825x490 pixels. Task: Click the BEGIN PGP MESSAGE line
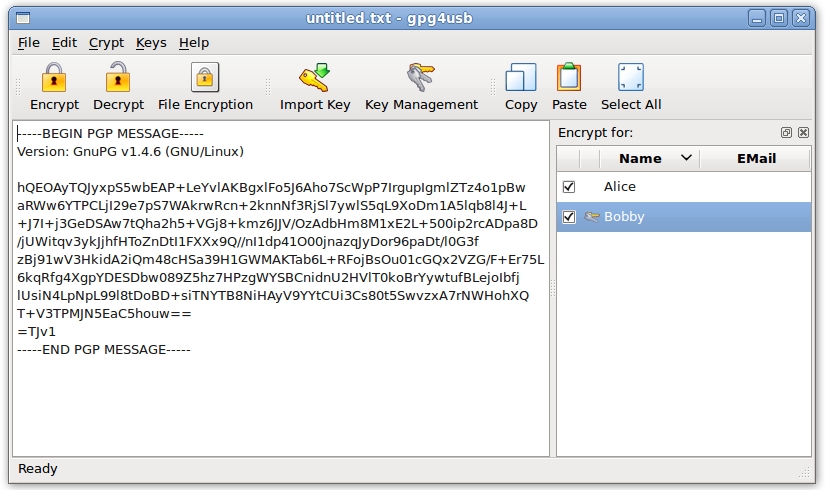click(x=110, y=134)
